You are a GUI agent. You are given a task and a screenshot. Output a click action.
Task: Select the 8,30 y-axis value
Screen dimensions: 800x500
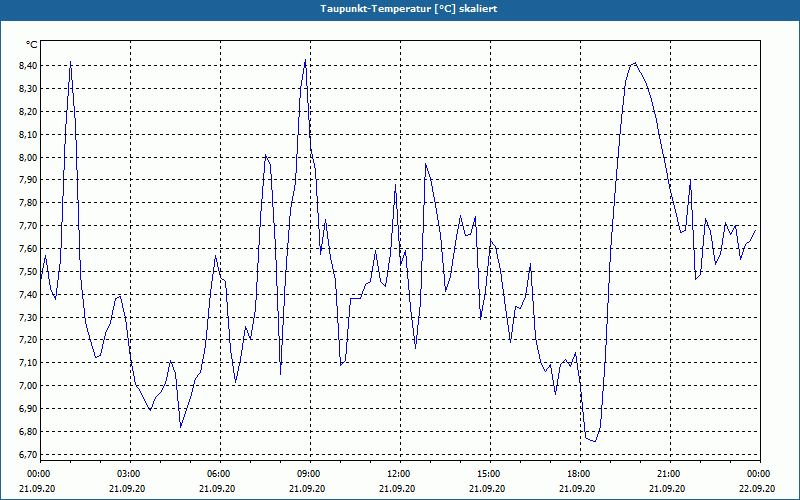28,89
